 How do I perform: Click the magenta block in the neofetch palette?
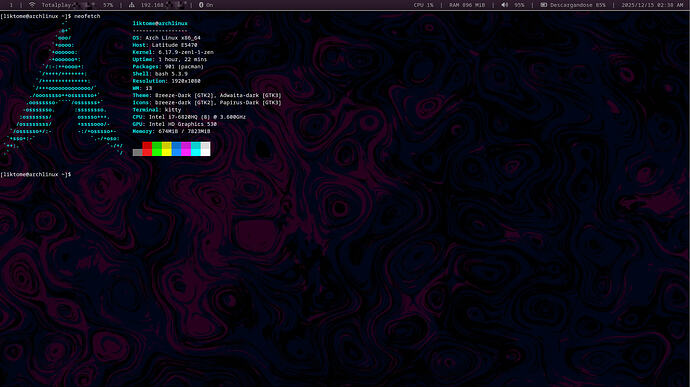pyautogui.click(x=186, y=149)
